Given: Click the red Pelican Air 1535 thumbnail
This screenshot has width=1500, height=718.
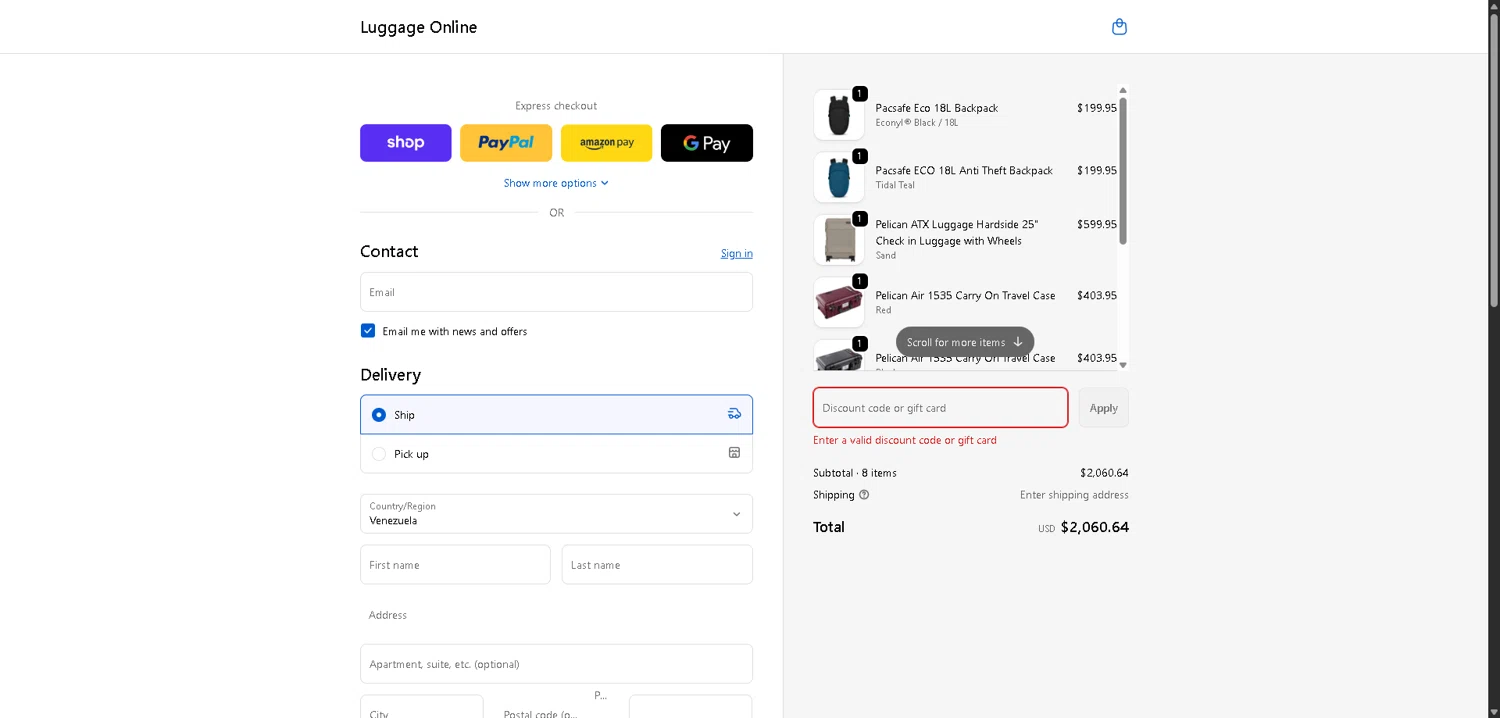Looking at the screenshot, I should coord(839,302).
